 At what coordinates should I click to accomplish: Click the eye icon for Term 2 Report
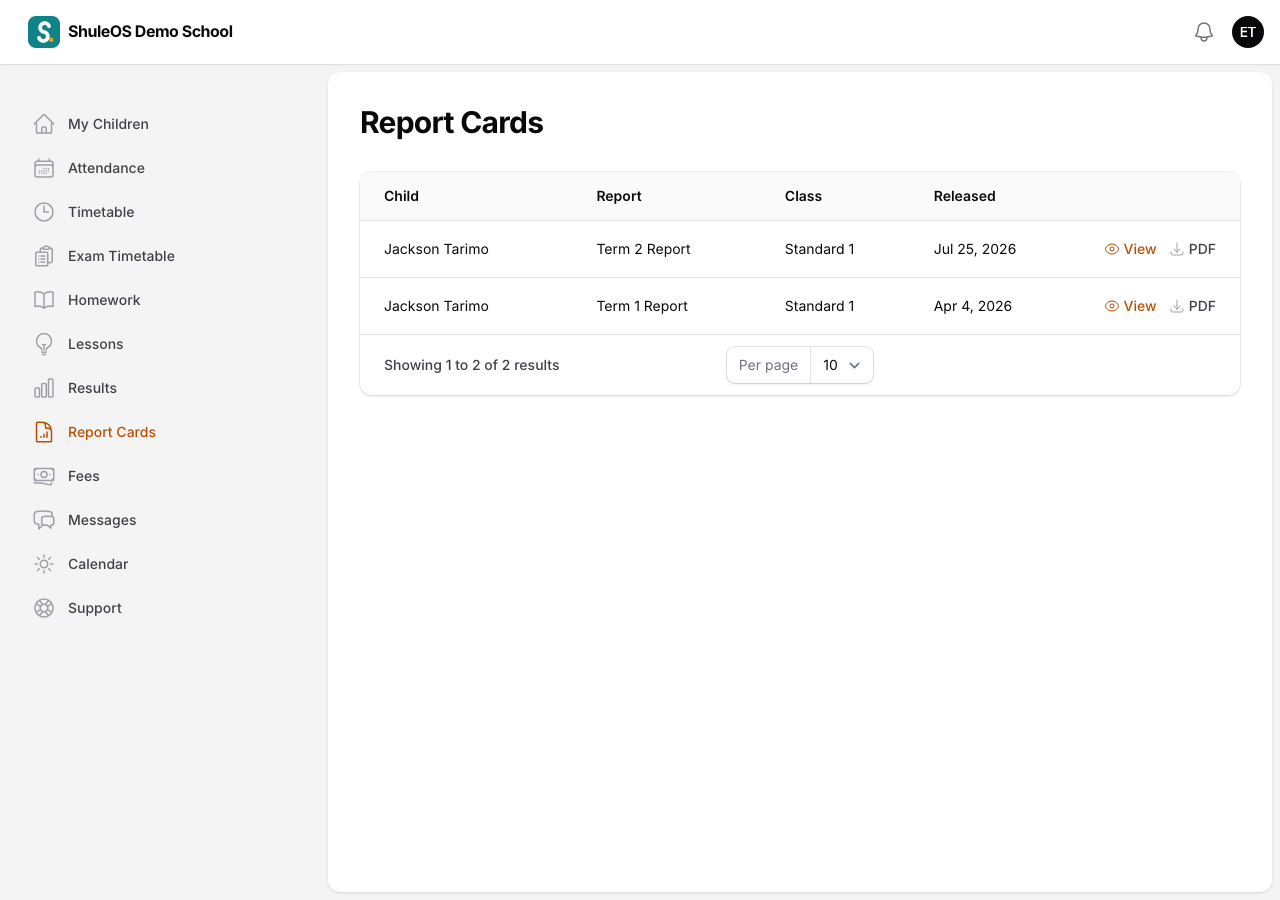pyautogui.click(x=1112, y=249)
